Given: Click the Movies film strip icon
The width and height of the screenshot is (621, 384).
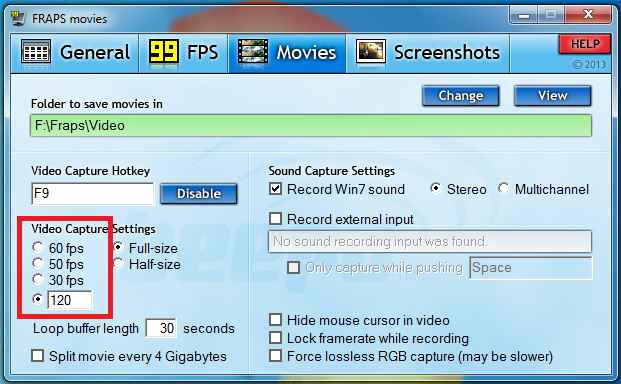Looking at the screenshot, I should click(253, 52).
